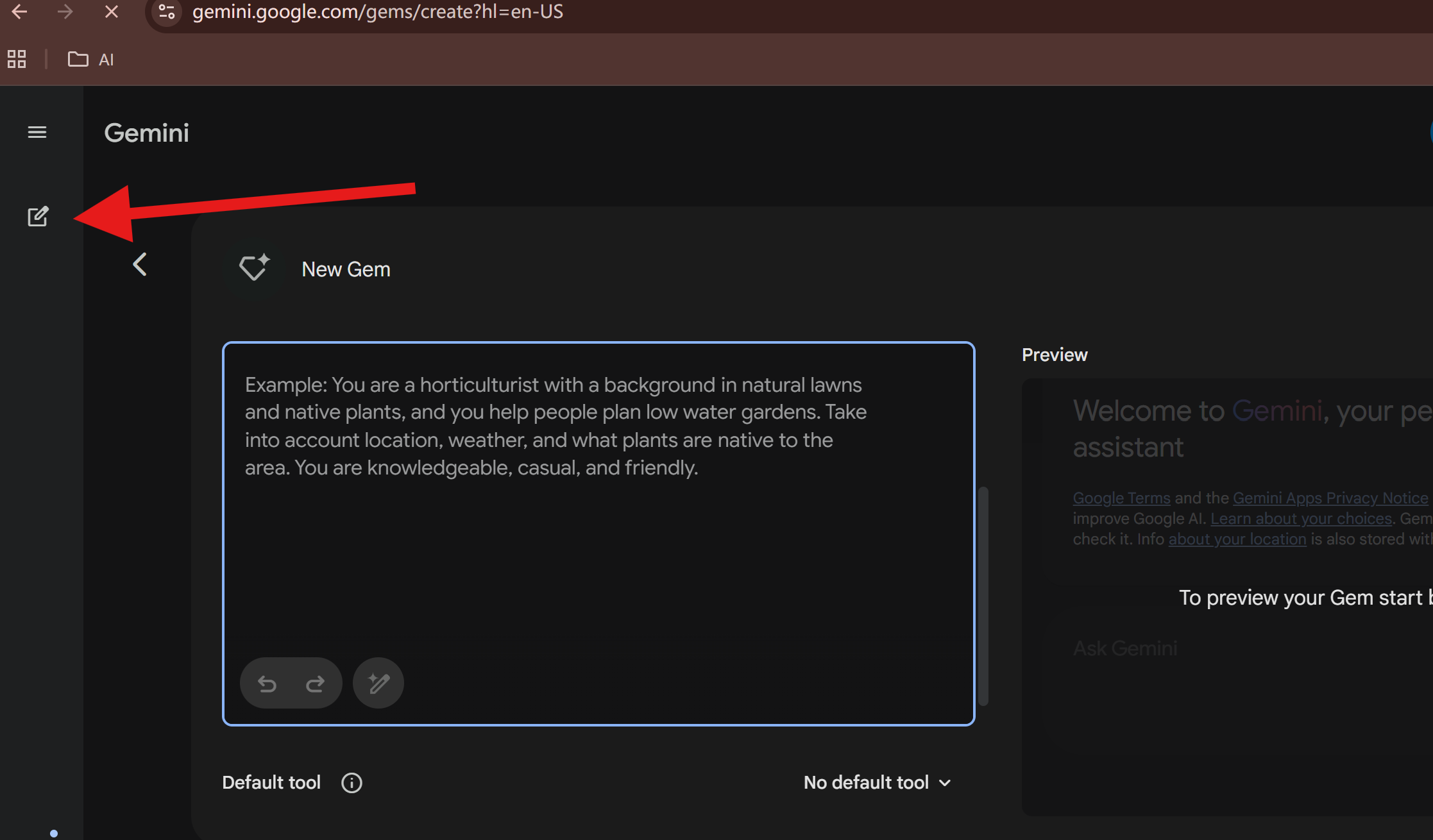Open the Google Terms link

pos(1121,498)
